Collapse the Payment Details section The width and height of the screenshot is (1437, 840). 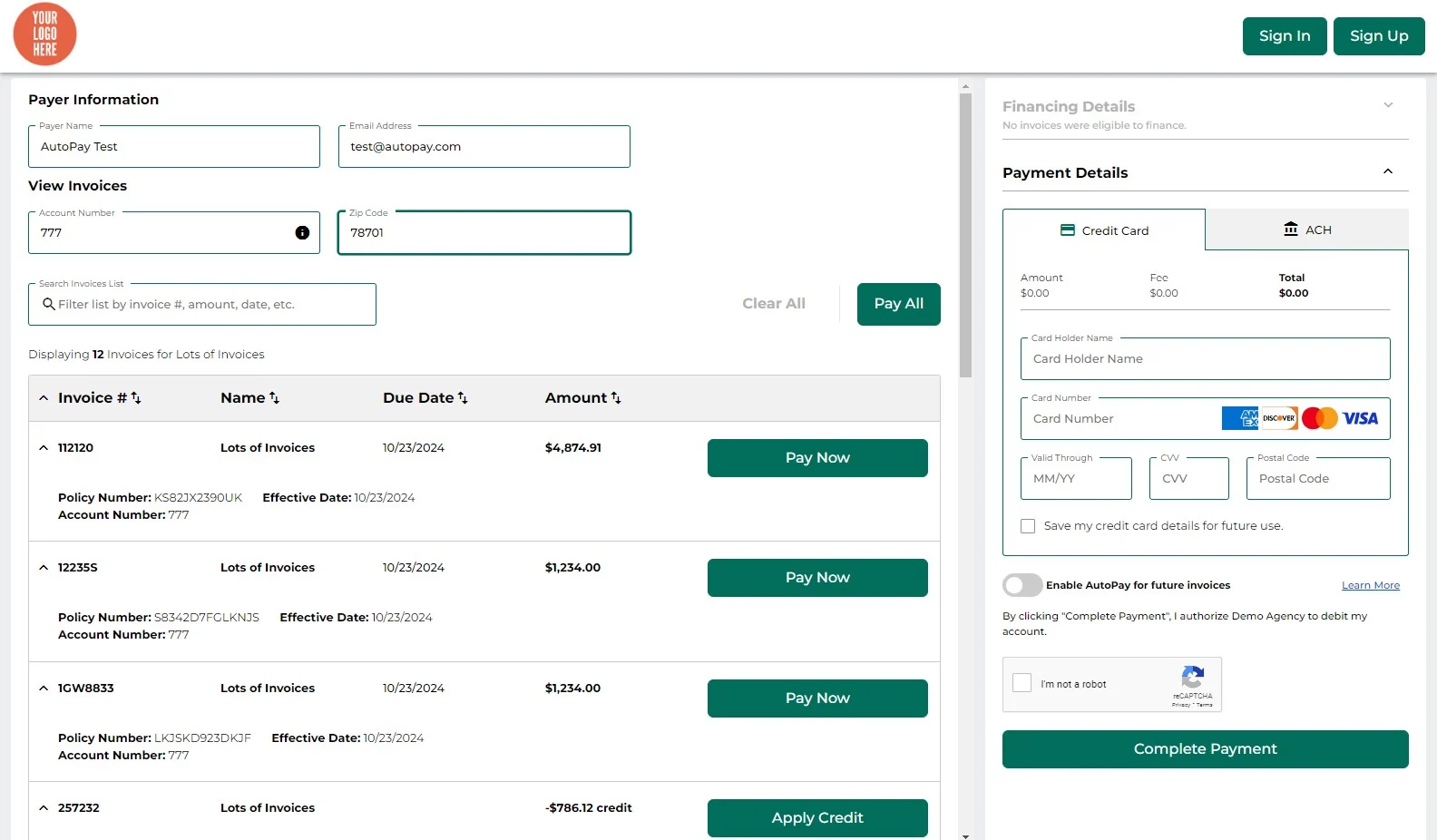1388,171
